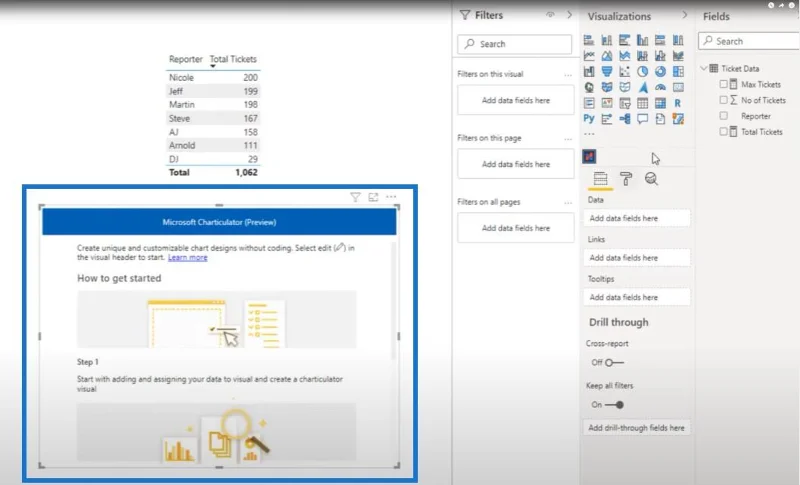Viewport: 800px width, 485px height.
Task: Select the Area chart visual
Action: [x=607, y=56]
